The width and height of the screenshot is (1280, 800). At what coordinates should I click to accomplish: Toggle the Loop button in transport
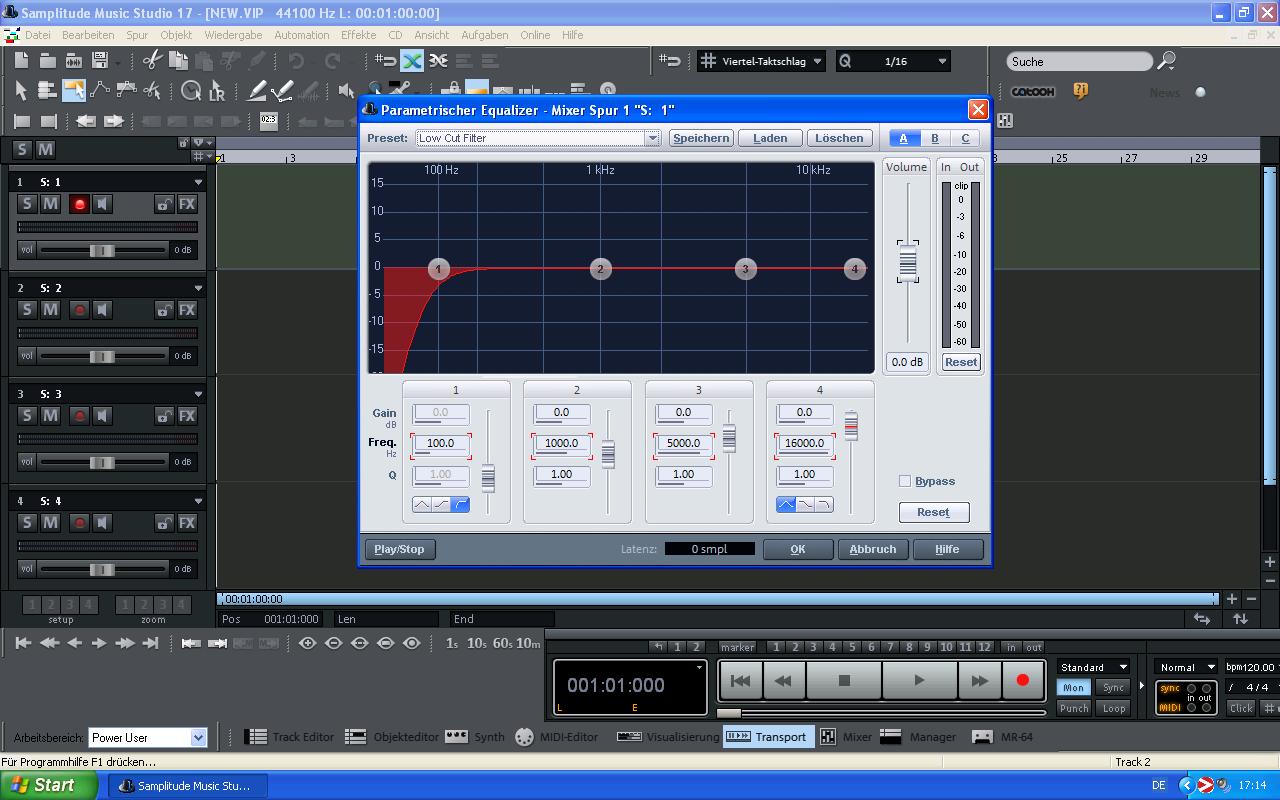tap(1113, 708)
